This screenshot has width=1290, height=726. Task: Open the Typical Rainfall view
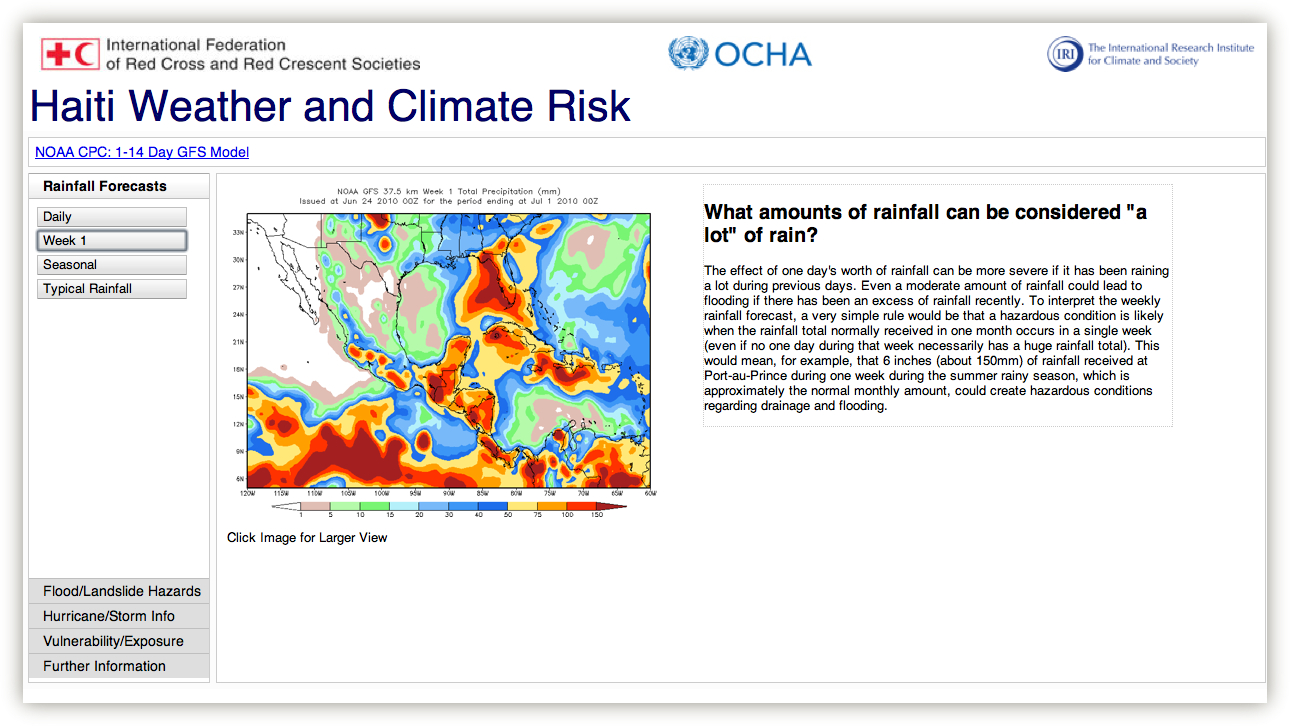(112, 289)
